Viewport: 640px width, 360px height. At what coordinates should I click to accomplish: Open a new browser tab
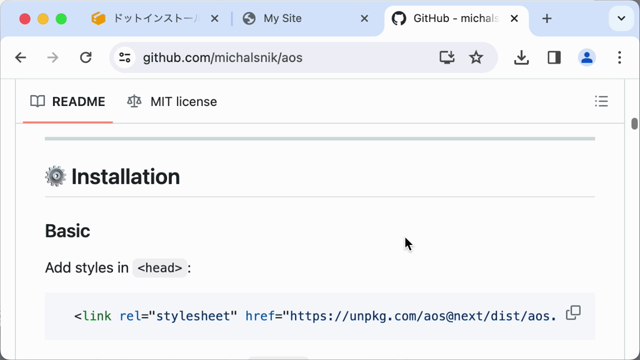tap(547, 18)
